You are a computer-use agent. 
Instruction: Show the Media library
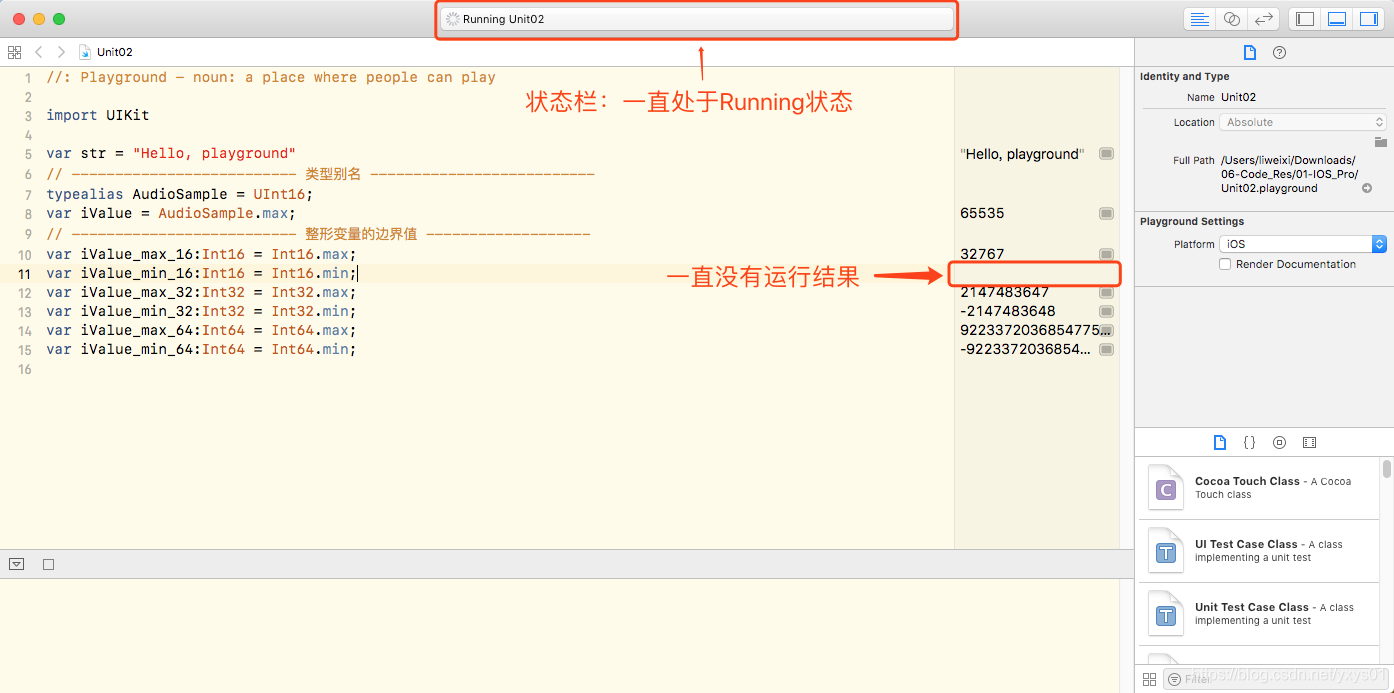1309,442
